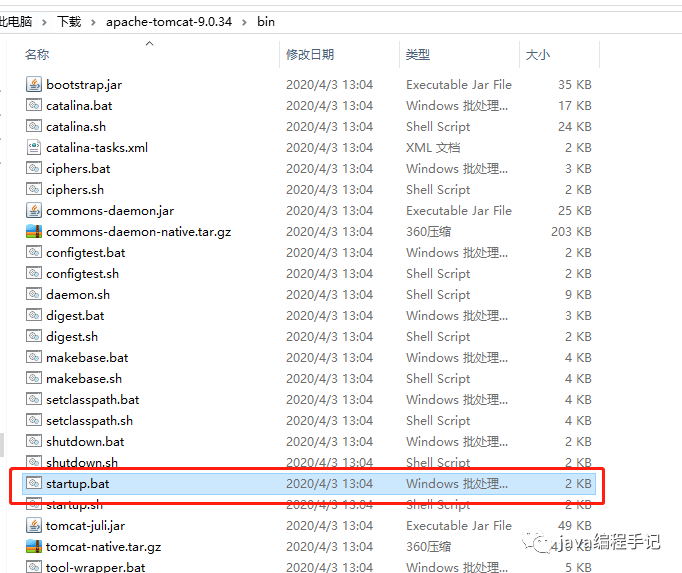
Task: Click the setclasspath.bat file icon
Action: (x=34, y=399)
